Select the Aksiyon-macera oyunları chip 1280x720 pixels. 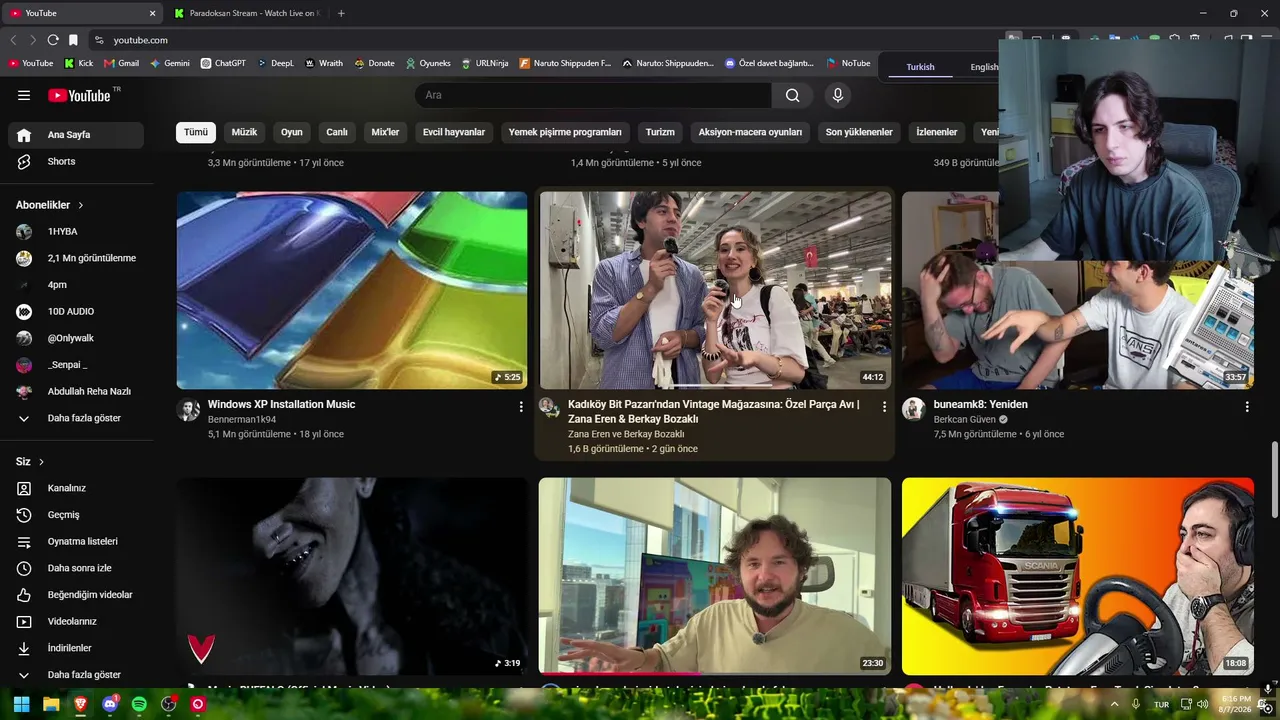(750, 132)
